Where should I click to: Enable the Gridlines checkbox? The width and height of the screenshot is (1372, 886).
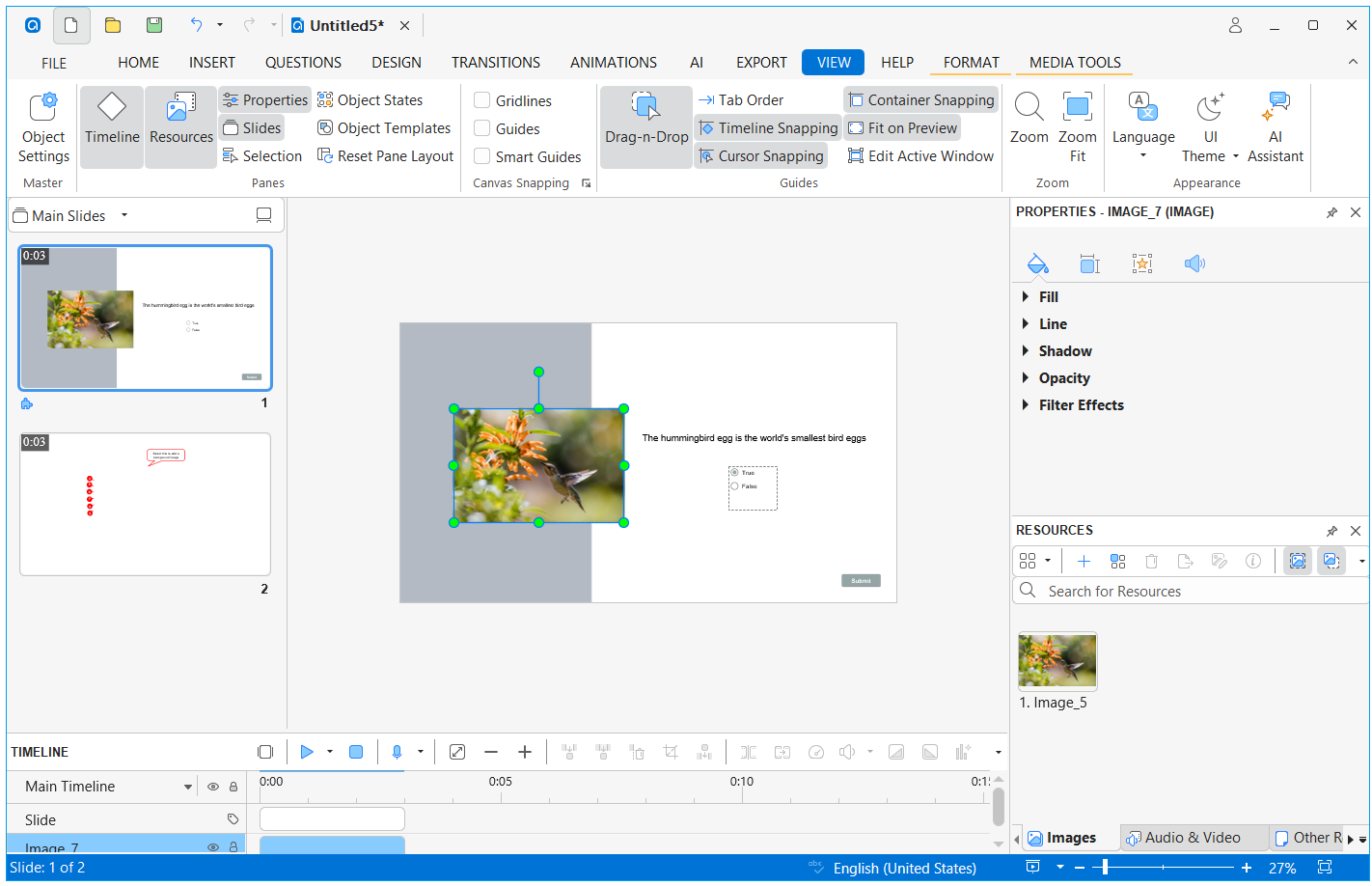point(482,100)
